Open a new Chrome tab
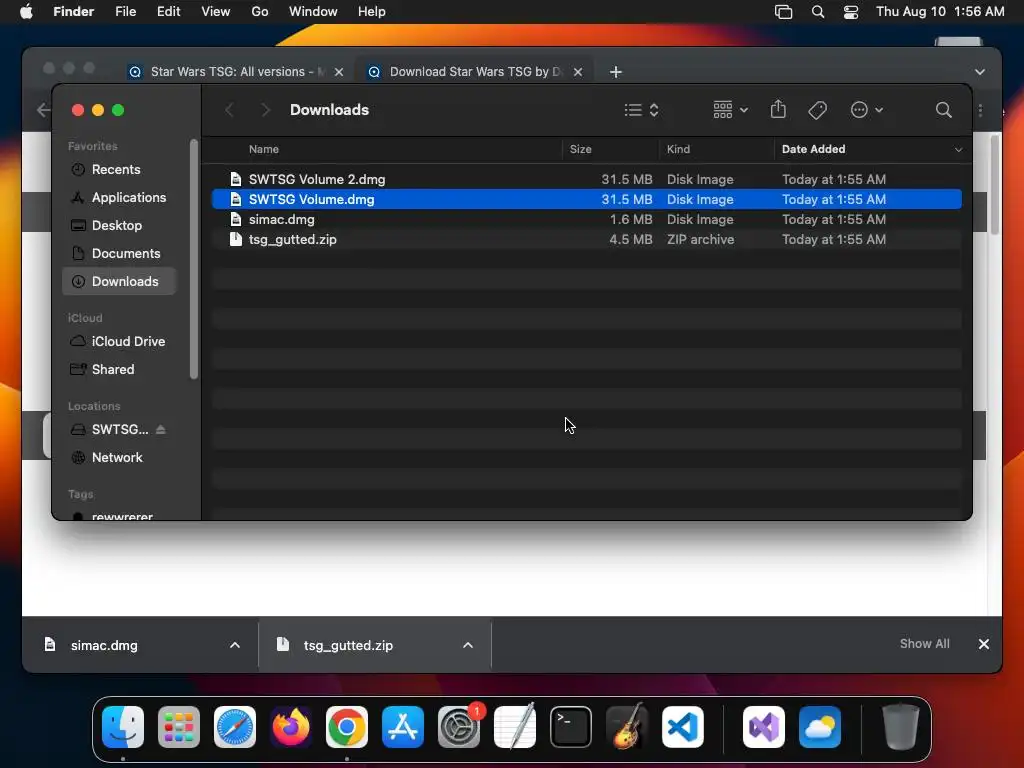 tap(615, 72)
